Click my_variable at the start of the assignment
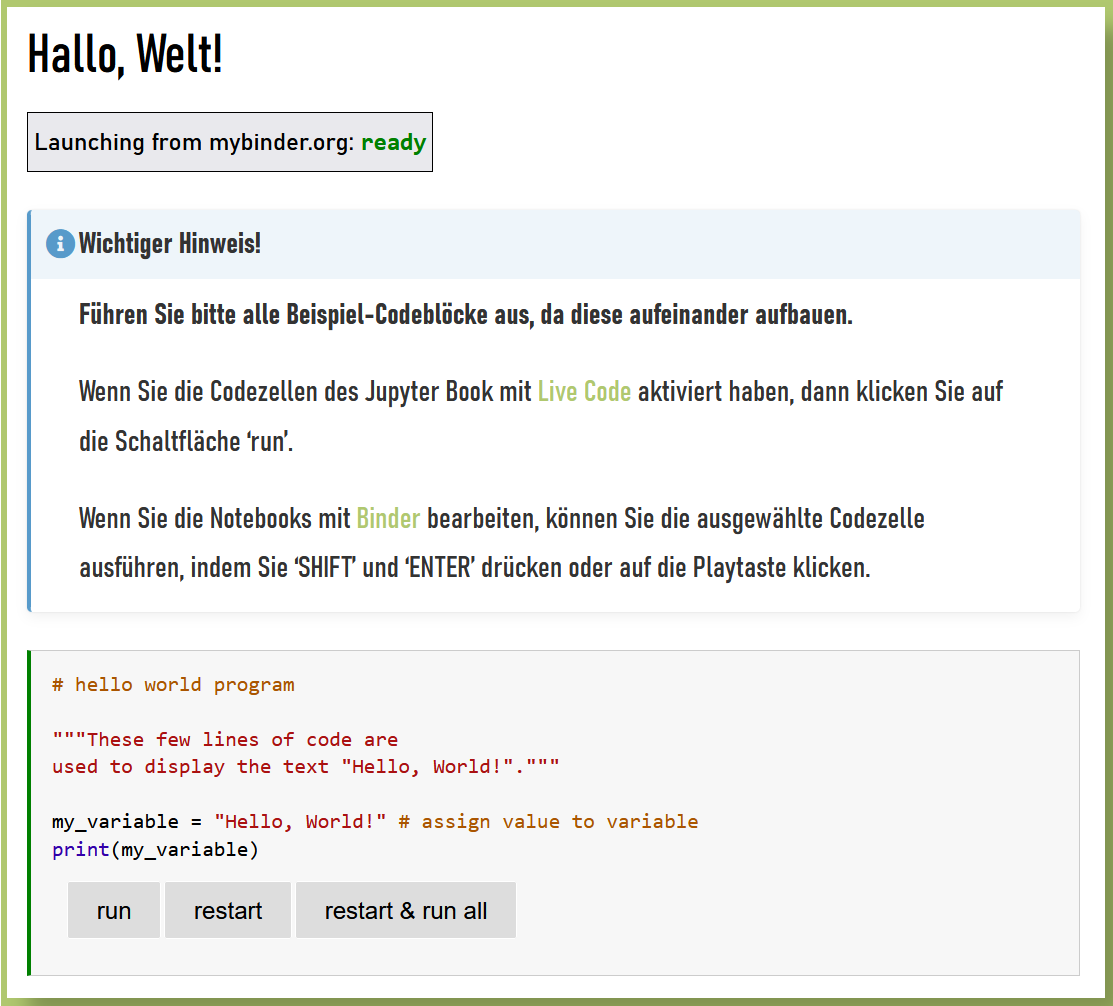The height and width of the screenshot is (1006, 1113). point(114,822)
